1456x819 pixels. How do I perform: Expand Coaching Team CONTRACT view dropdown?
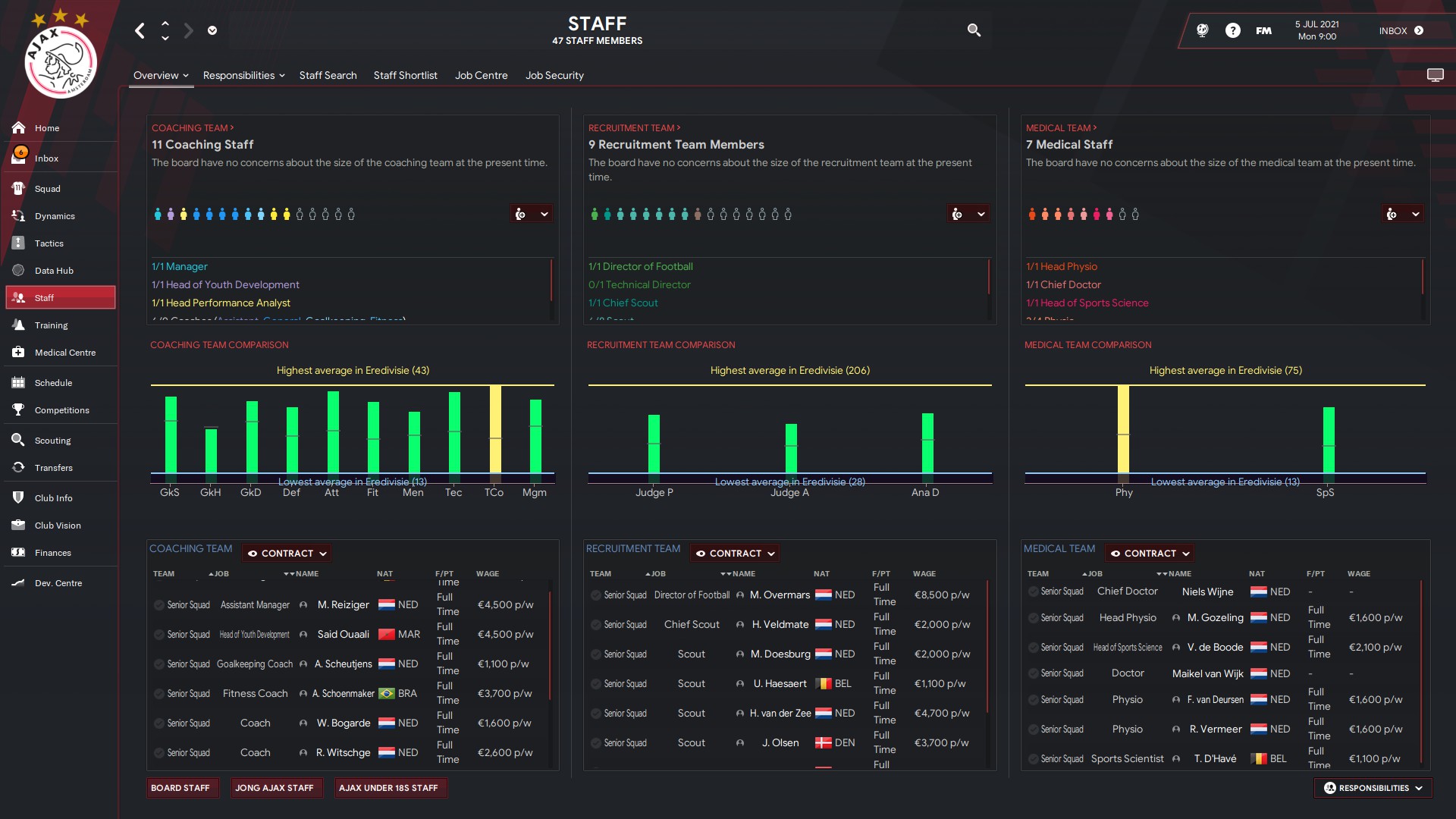[x=287, y=554]
